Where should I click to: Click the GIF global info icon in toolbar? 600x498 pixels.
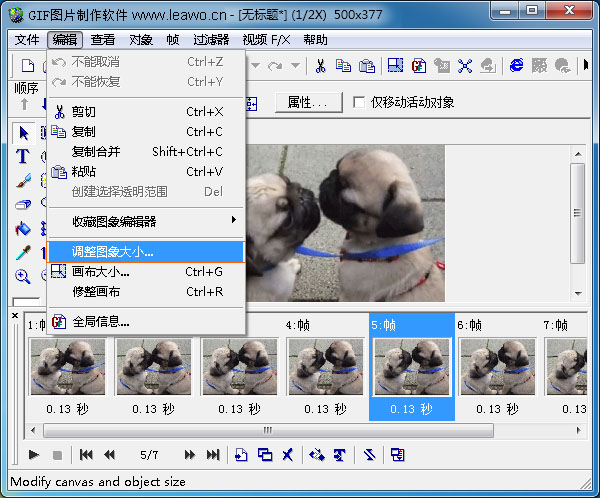coord(419,66)
